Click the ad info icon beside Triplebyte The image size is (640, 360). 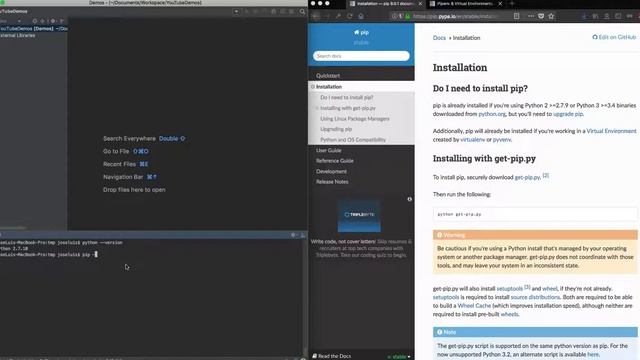pyautogui.click(x=409, y=199)
